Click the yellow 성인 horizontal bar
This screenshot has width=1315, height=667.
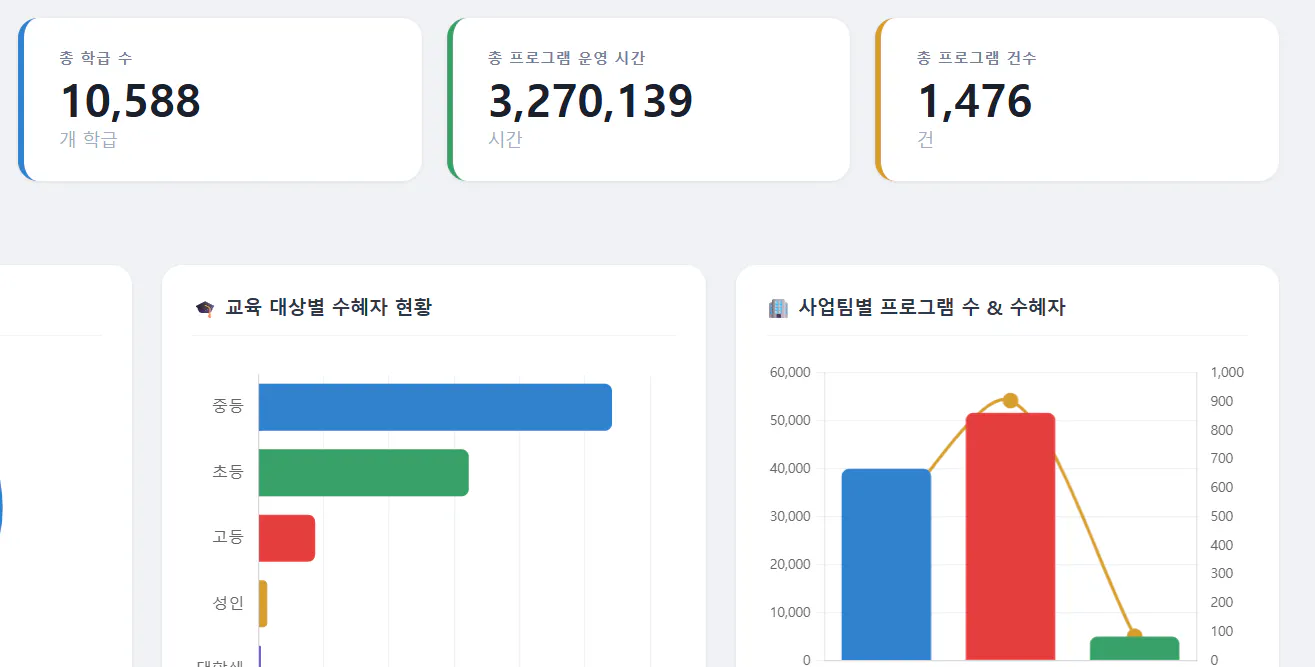coord(263,603)
